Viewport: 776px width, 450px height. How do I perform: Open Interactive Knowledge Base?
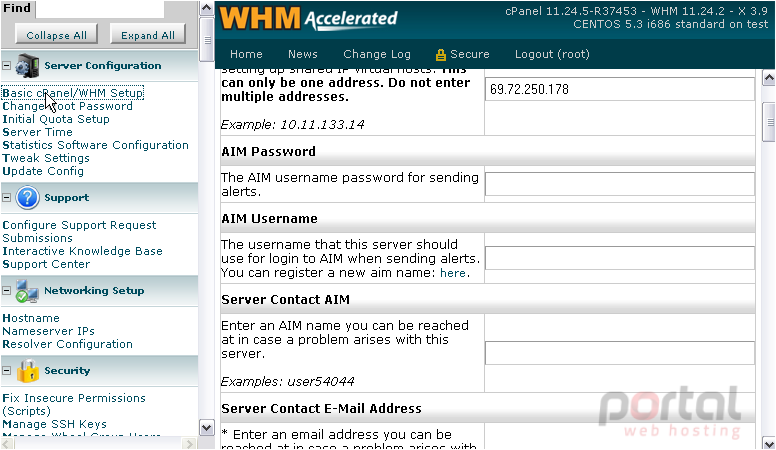(82, 251)
